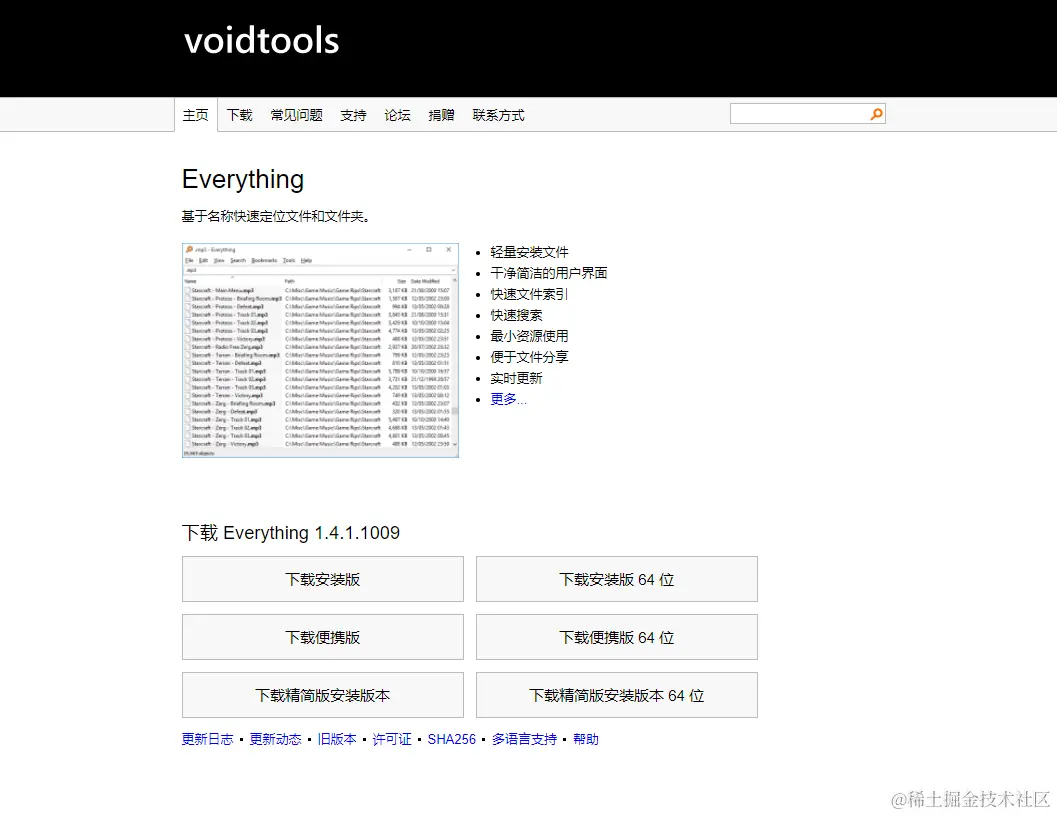Screen dimensions: 1057x816
Task: Click the 快速文件索引 feature text
Action: point(529,294)
